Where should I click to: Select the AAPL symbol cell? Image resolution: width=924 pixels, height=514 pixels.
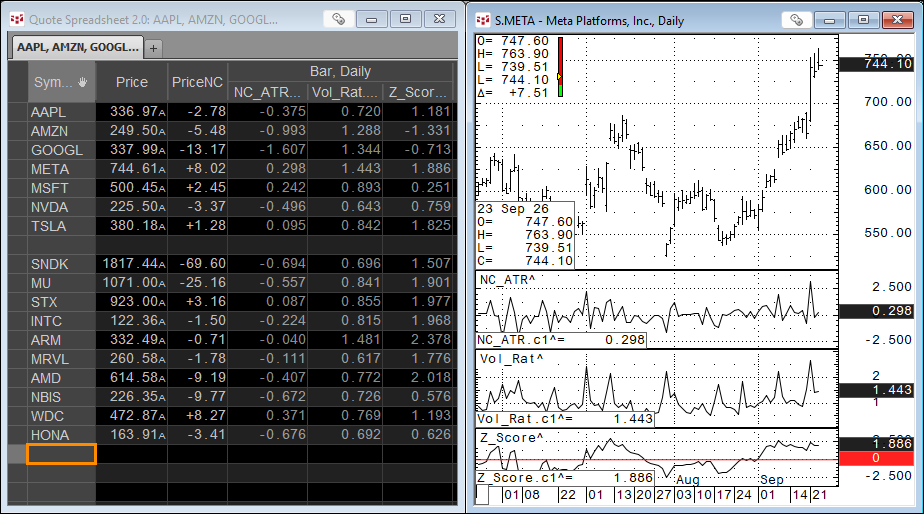61,112
